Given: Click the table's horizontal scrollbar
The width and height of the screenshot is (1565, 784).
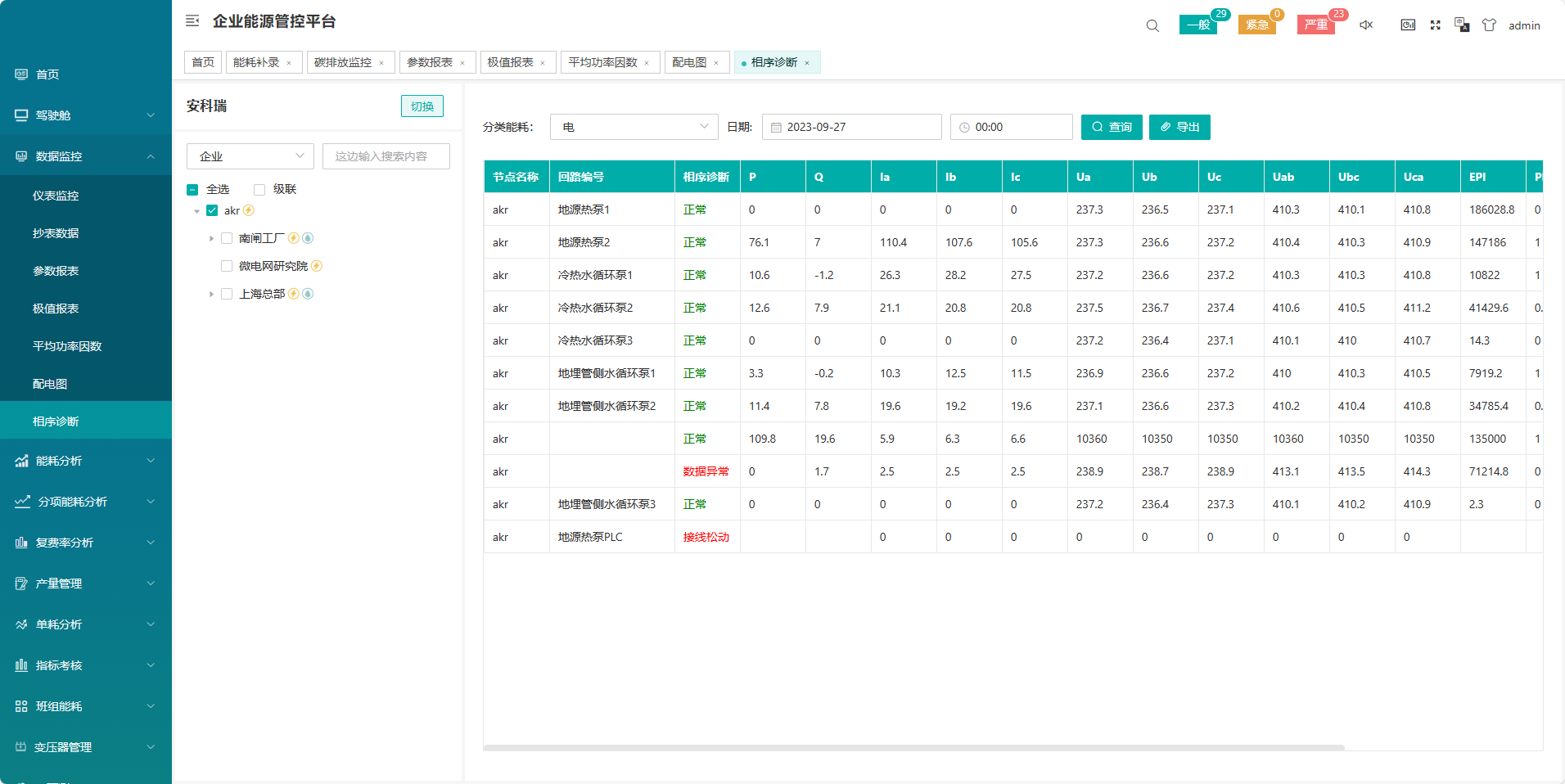Looking at the screenshot, I should tap(913, 747).
